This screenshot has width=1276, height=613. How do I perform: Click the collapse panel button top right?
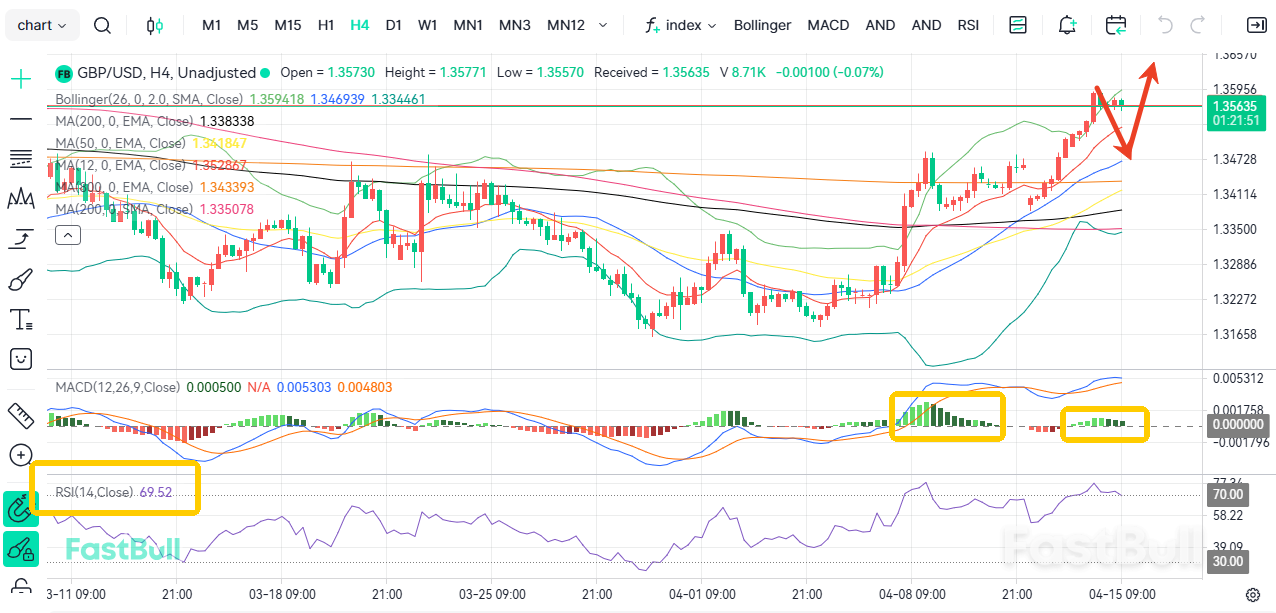pyautogui.click(x=1257, y=24)
